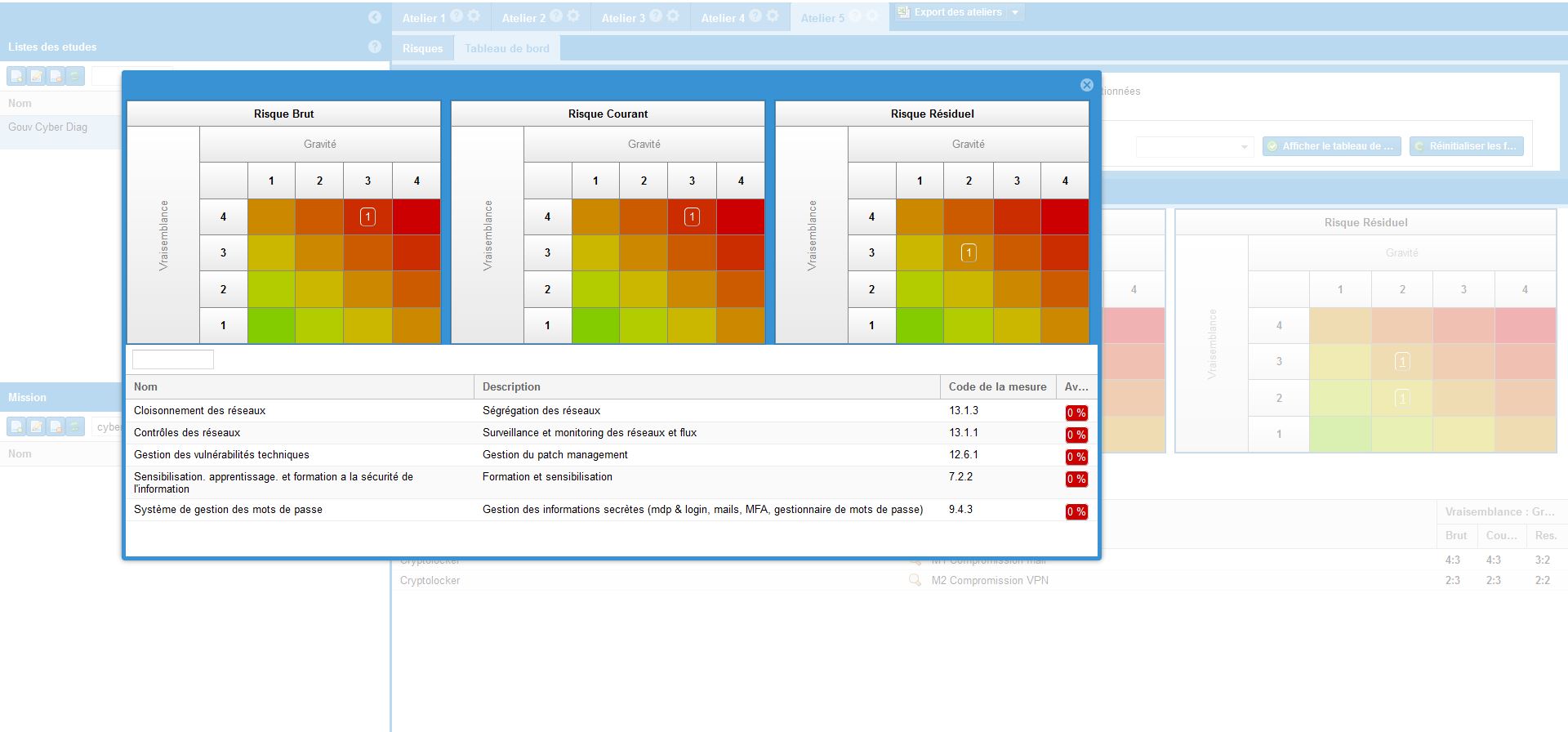1568x732 pixels.
Task: Click the filter input field below the matrices
Action: 173,359
